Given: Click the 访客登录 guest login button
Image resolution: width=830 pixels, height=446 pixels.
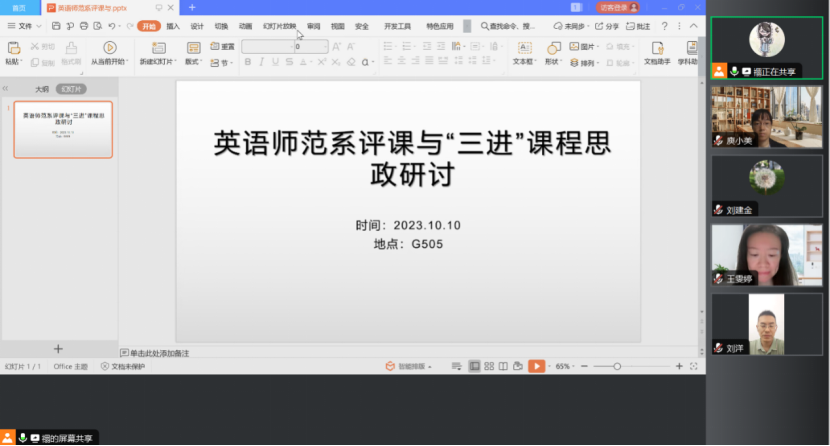Looking at the screenshot, I should [x=618, y=7].
